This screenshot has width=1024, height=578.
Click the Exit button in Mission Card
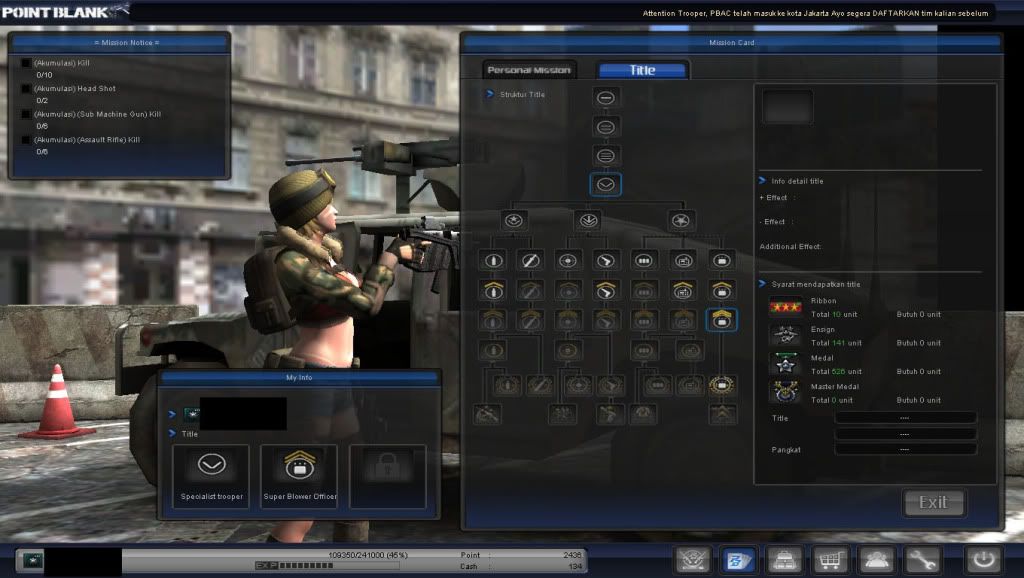click(933, 502)
